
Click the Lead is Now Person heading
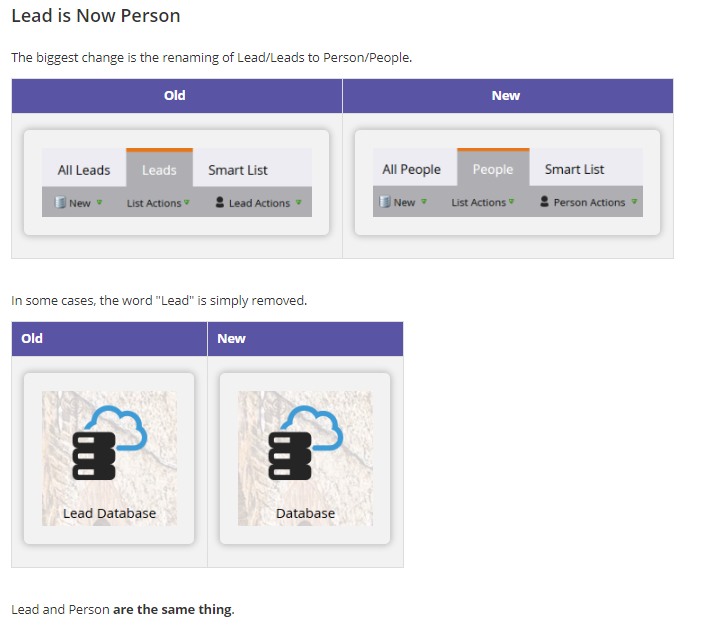pos(96,17)
